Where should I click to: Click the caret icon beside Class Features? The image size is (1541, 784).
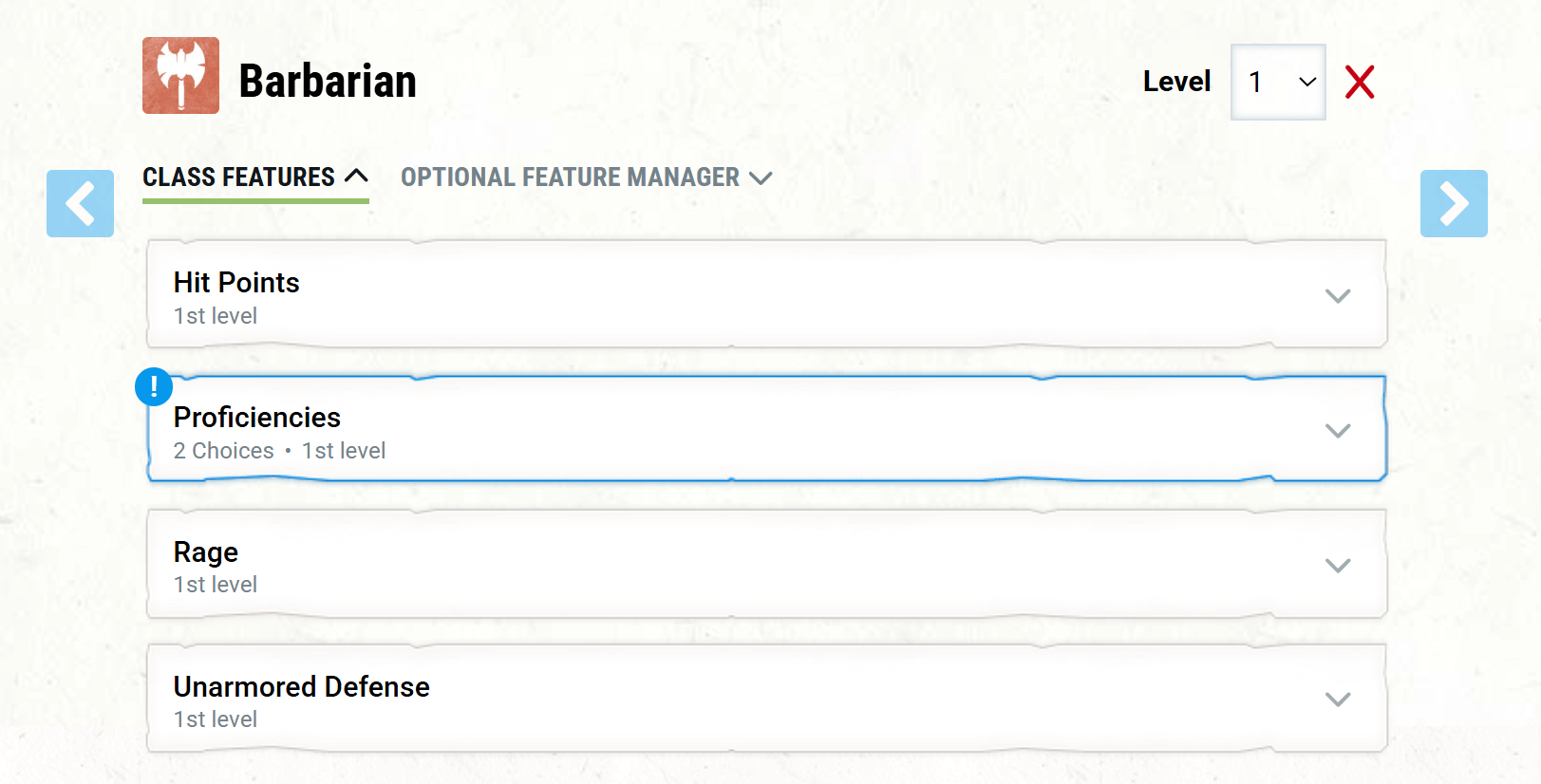[356, 177]
